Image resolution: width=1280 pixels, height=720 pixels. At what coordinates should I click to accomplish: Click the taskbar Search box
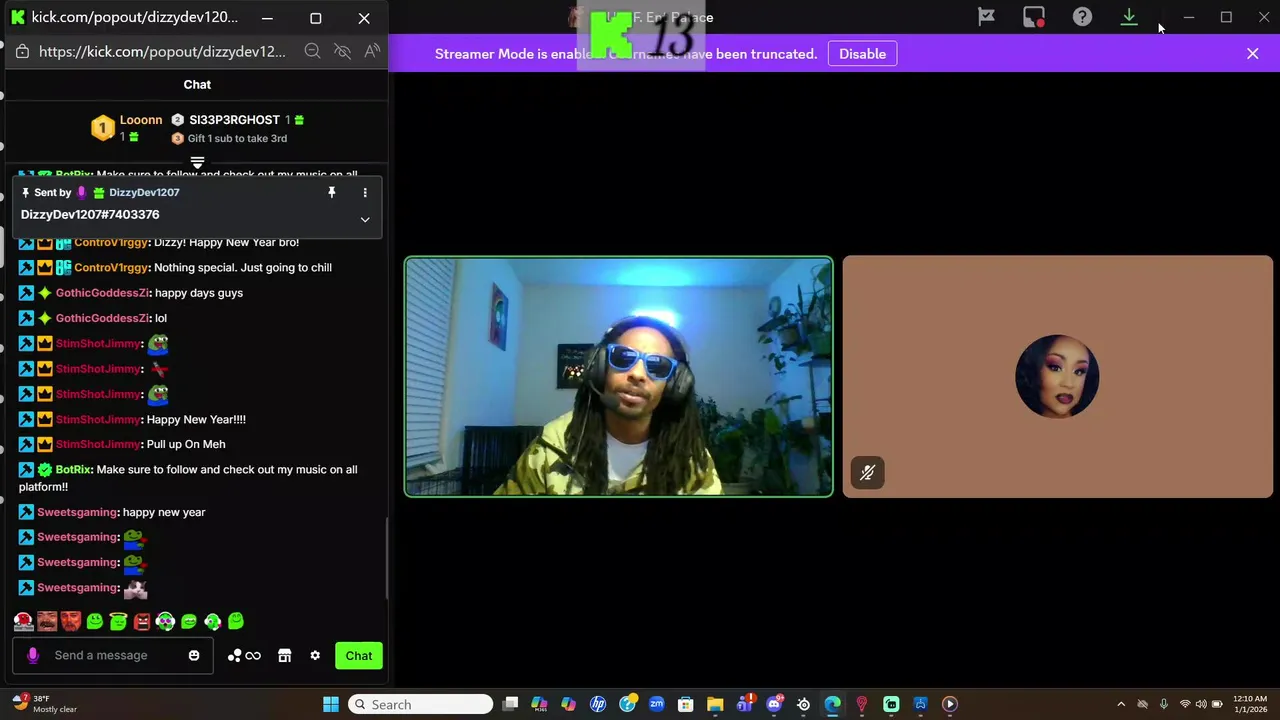coord(421,704)
